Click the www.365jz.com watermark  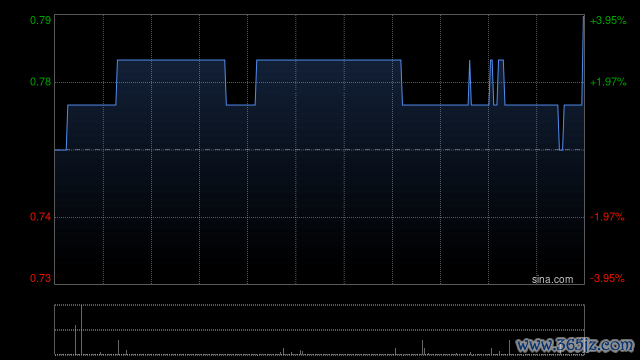(575, 345)
